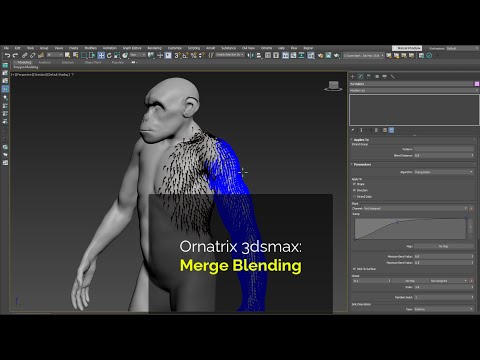
Task: Open the File menu
Action: point(6,48)
